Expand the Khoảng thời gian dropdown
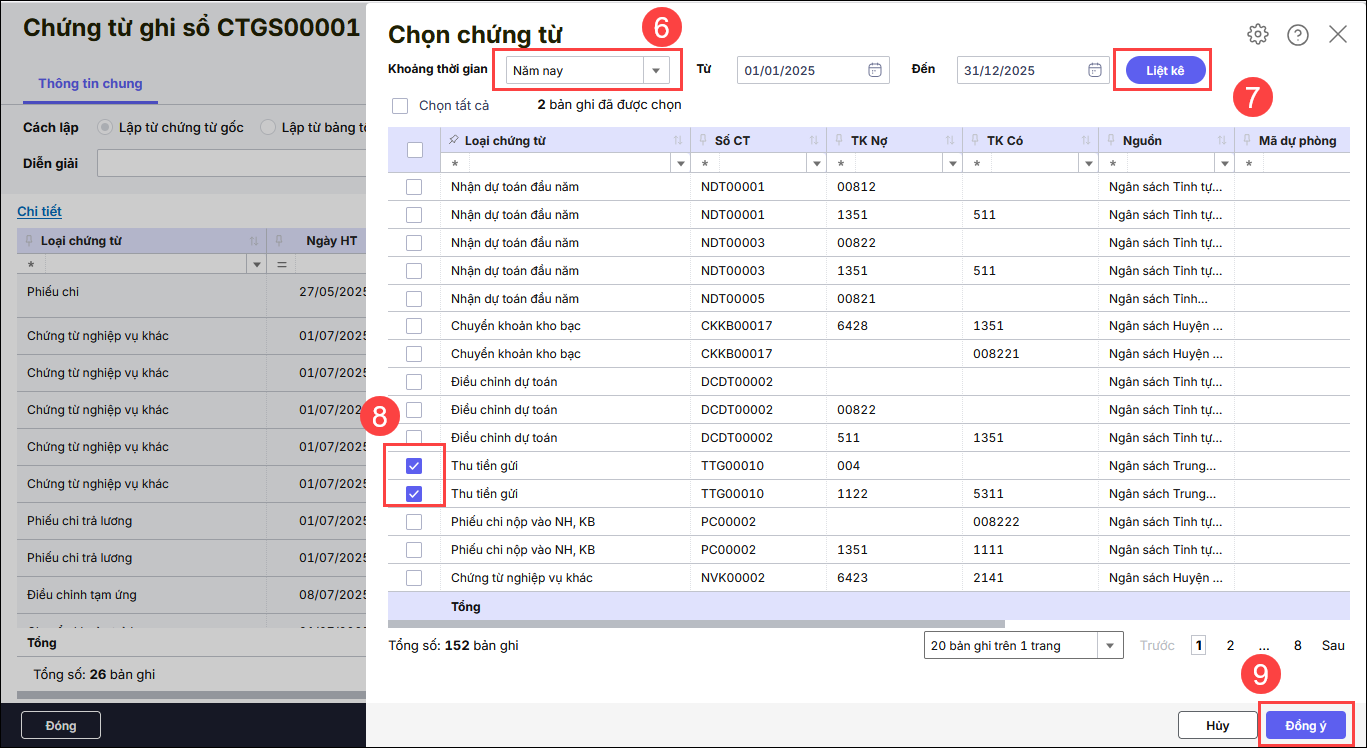 point(656,71)
